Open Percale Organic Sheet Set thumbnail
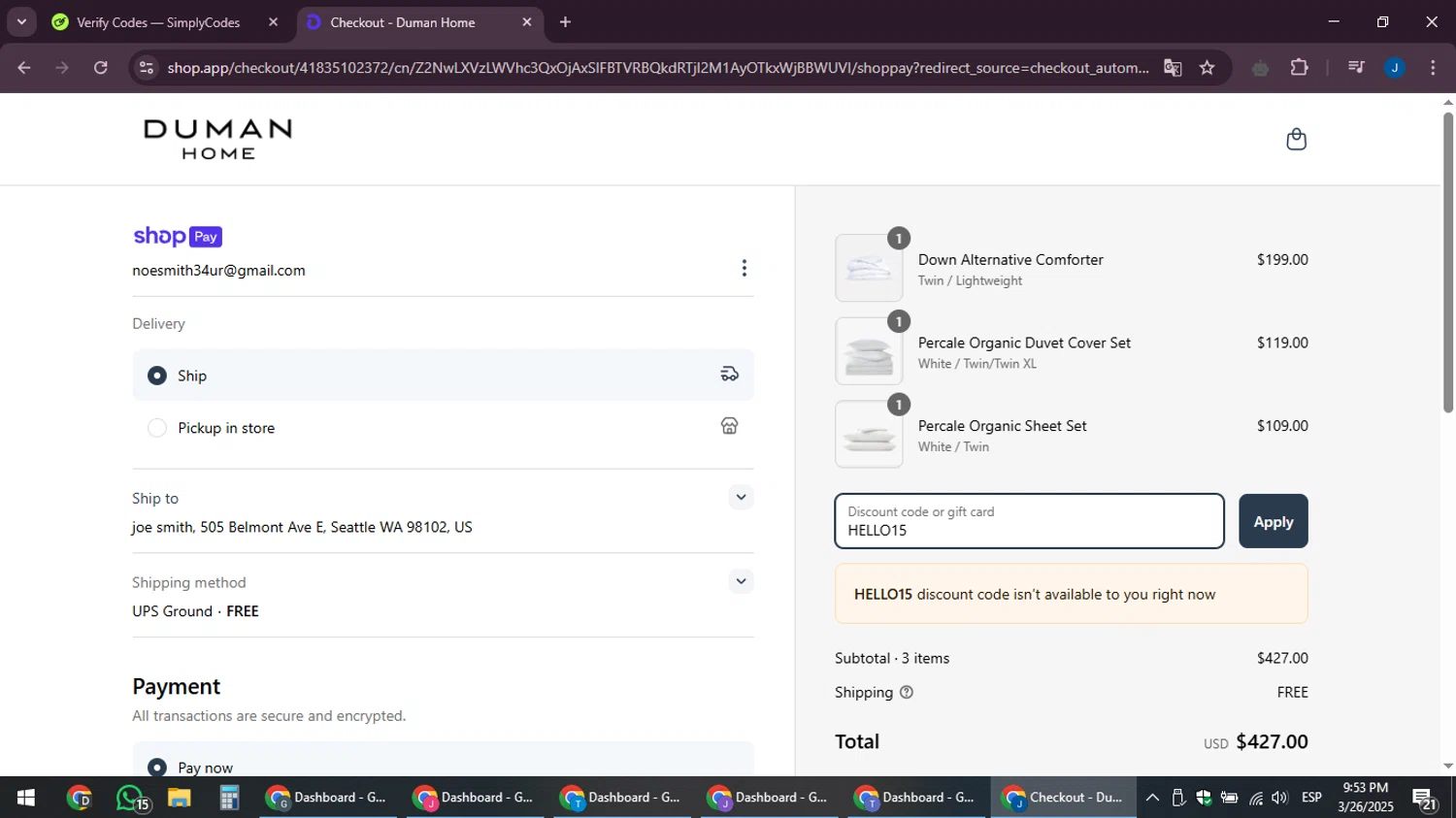 coord(869,435)
